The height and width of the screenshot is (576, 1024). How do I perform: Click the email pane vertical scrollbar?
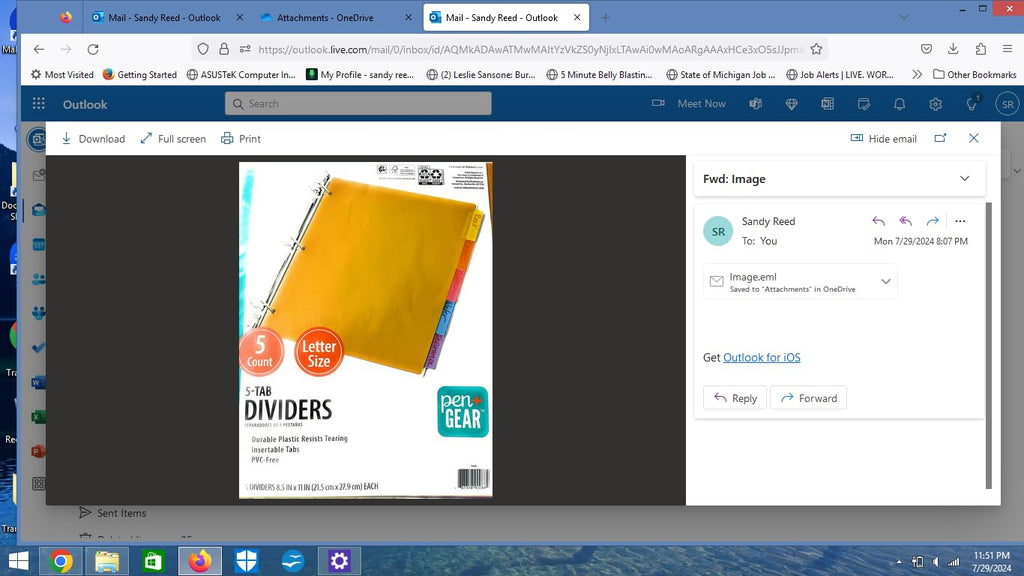(x=988, y=345)
